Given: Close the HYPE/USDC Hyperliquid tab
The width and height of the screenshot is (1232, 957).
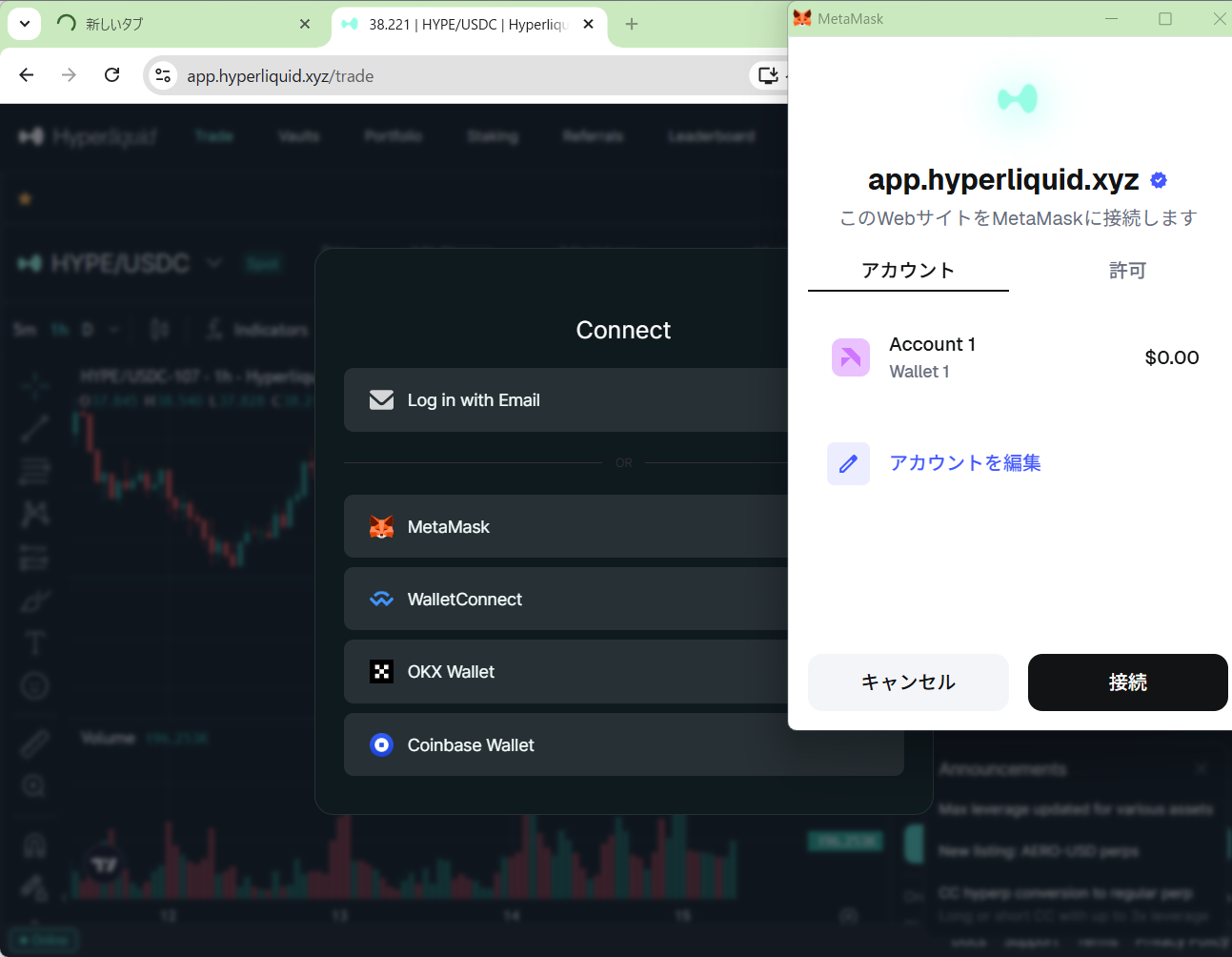Looking at the screenshot, I should tap(589, 24).
